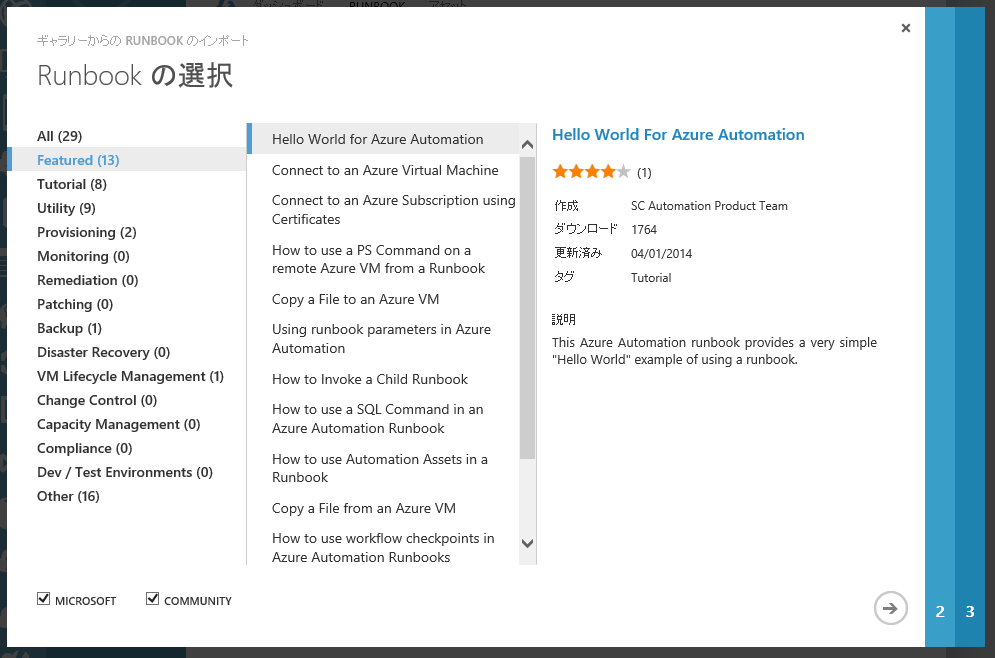The height and width of the screenshot is (658, 995).
Task: Jump to wizard step 2
Action: point(940,611)
